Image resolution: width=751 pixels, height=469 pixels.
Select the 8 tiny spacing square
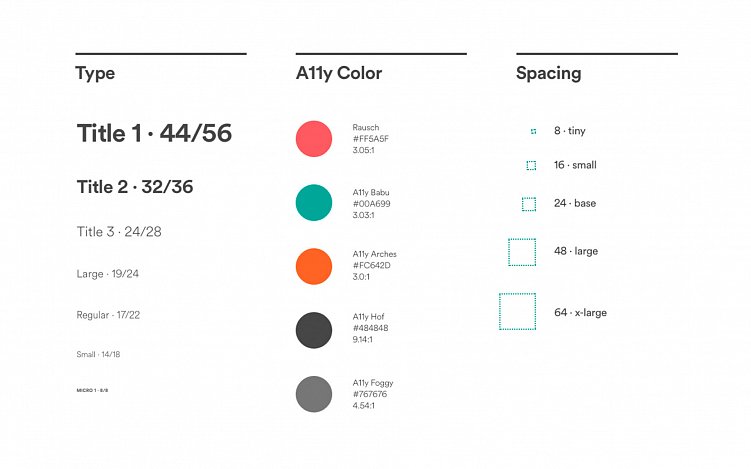533,131
